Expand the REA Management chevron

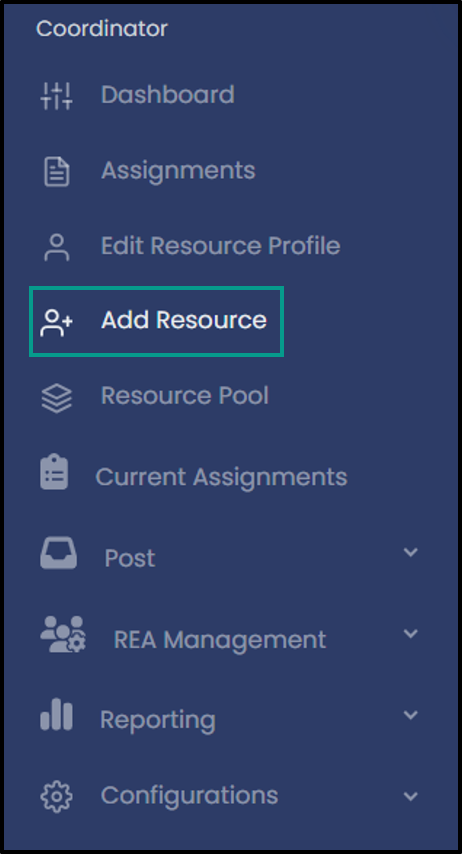click(x=410, y=633)
